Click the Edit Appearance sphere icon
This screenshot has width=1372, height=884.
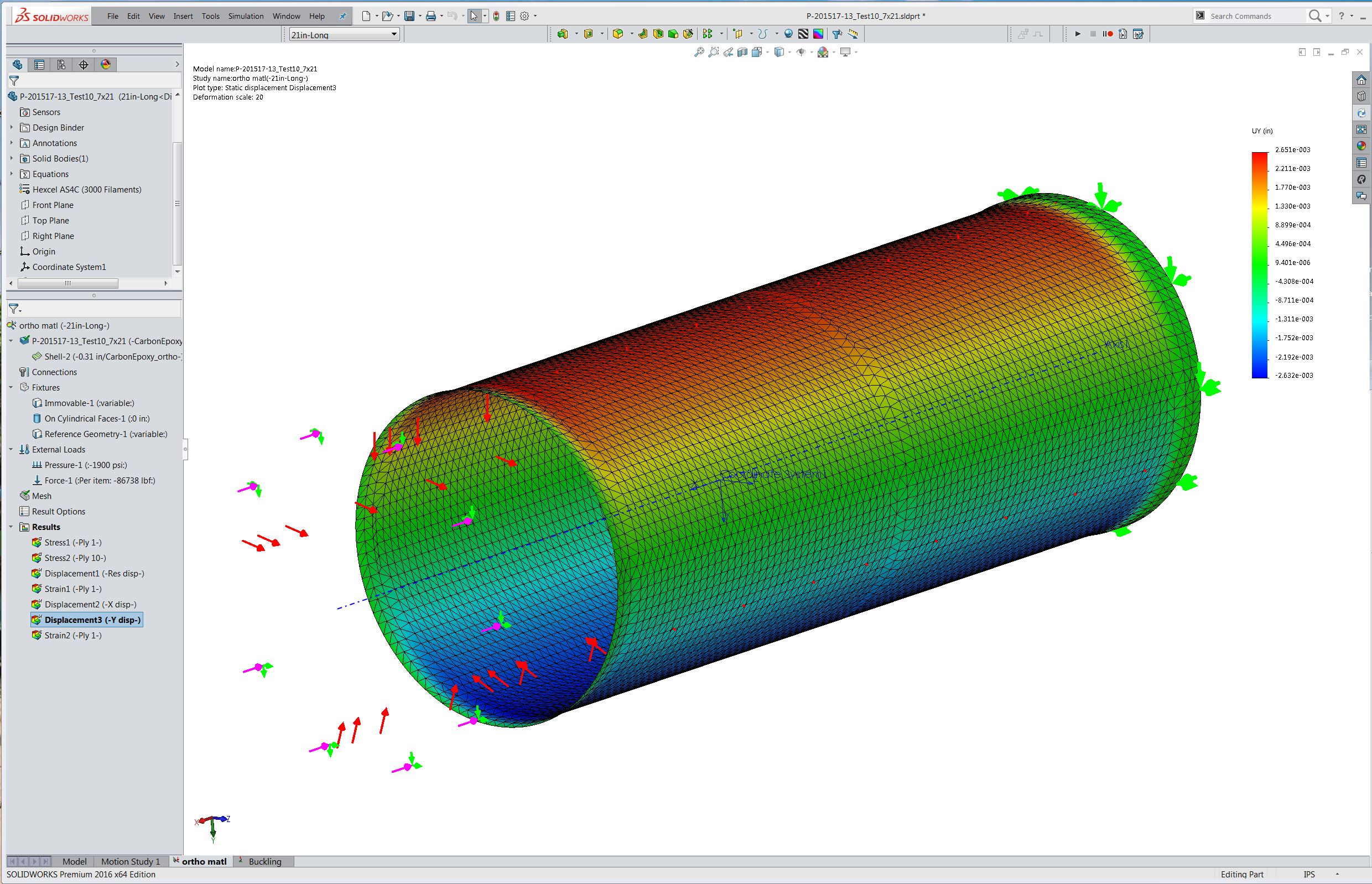823,52
